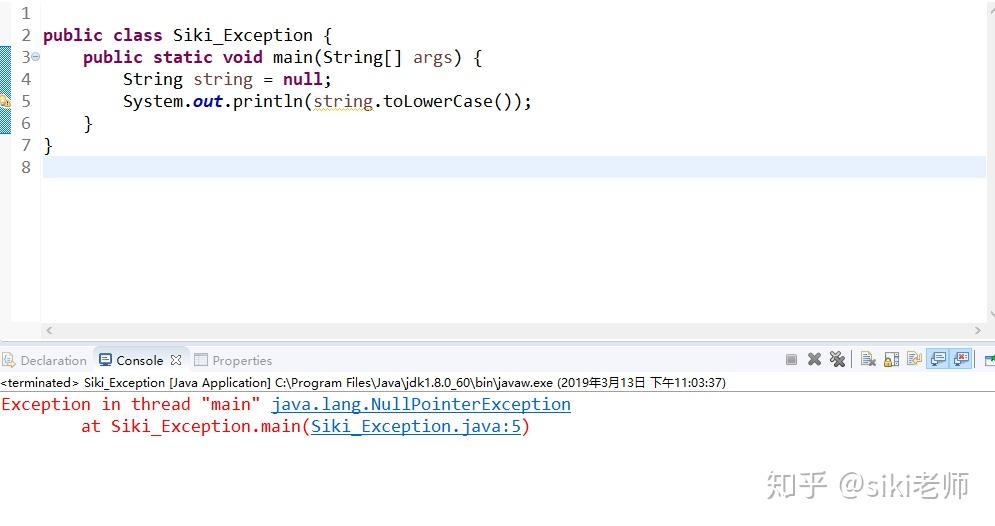The height and width of the screenshot is (526, 995).
Task: Collapse the main method fold on line 3
Action: click(36, 57)
